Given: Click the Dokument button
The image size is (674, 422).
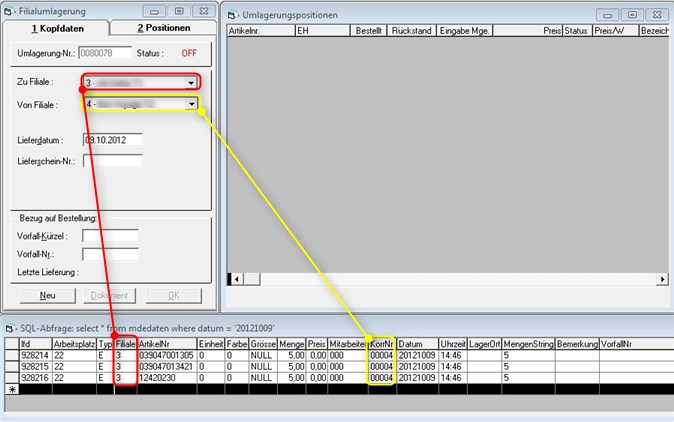Looking at the screenshot, I should click(x=109, y=295).
